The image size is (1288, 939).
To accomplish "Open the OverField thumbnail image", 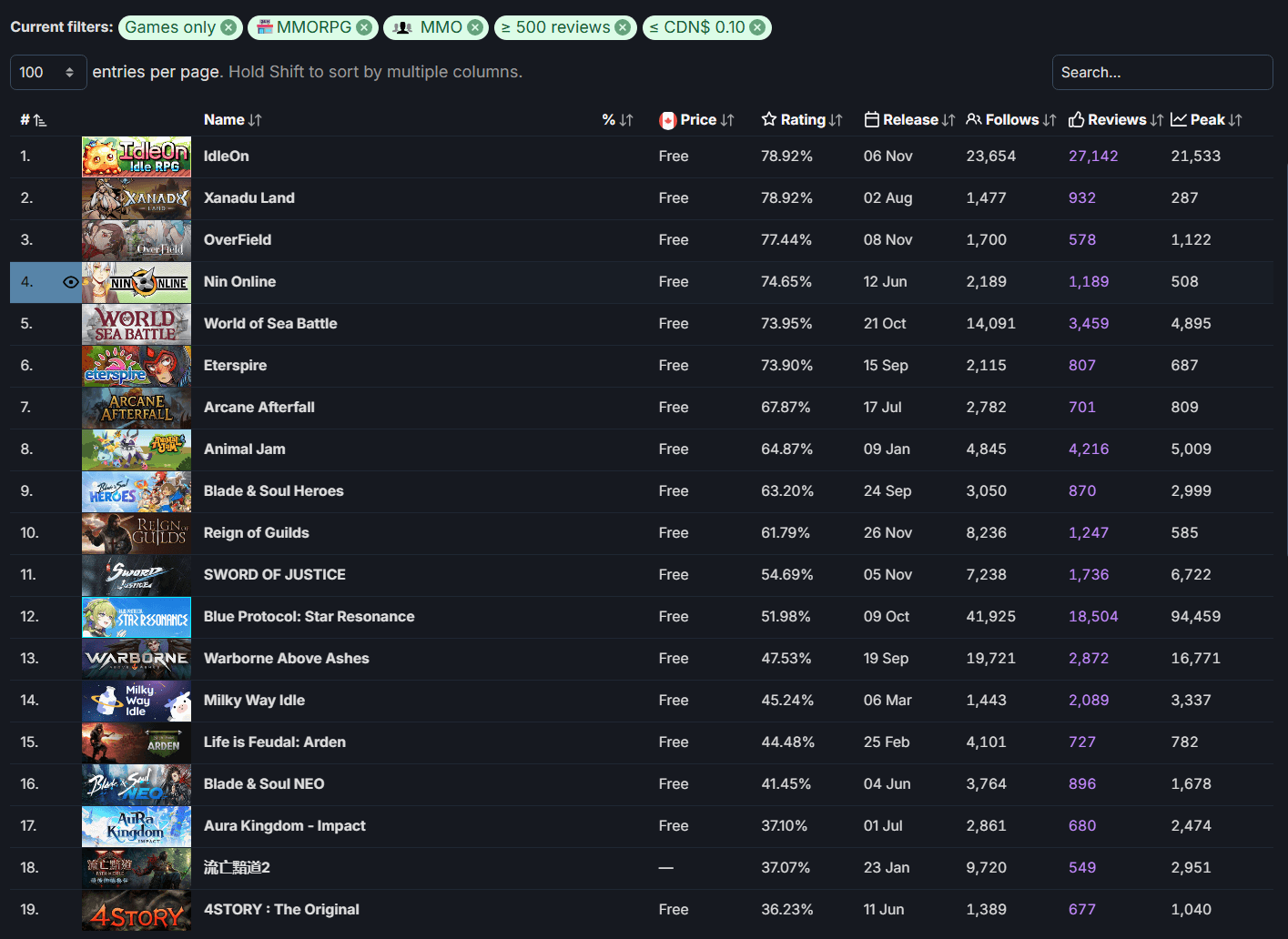I will (x=137, y=240).
